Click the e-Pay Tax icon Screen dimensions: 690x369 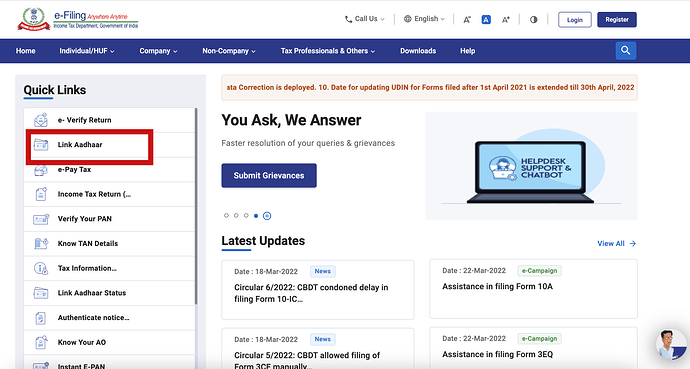tap(41, 170)
